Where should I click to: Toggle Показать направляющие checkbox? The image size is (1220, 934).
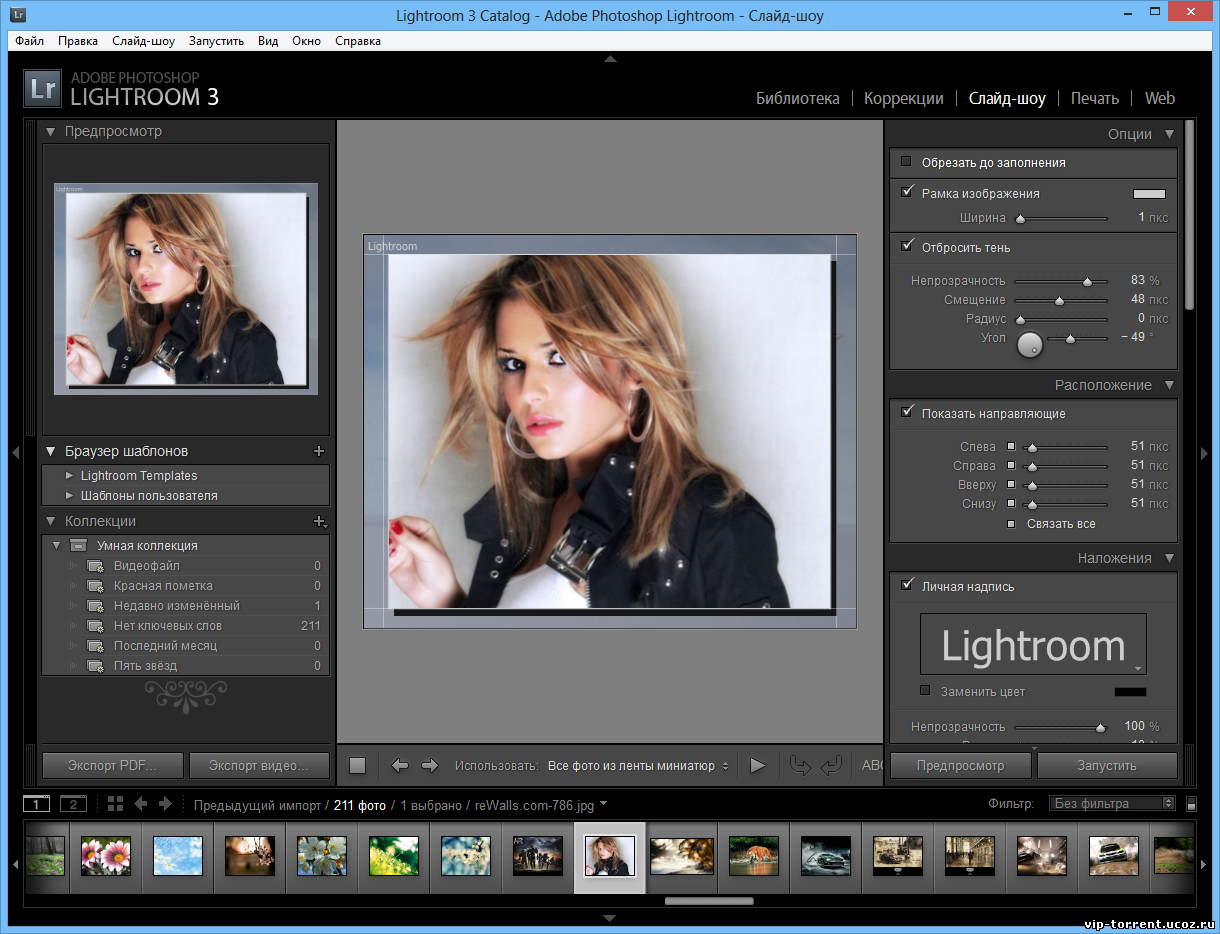907,412
